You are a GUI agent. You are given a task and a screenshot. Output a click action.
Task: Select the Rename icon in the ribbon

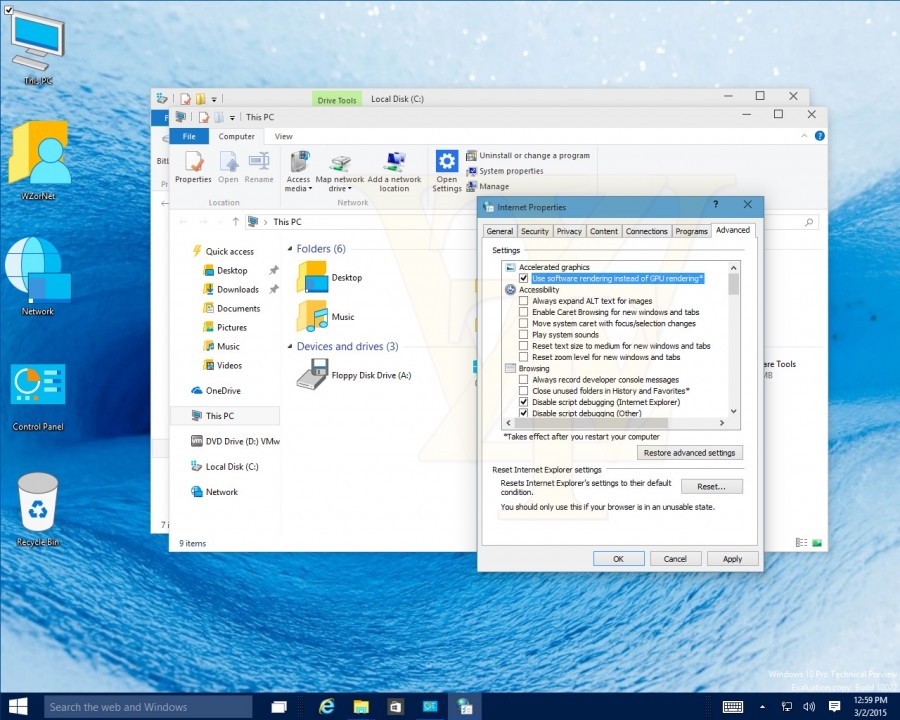click(259, 165)
